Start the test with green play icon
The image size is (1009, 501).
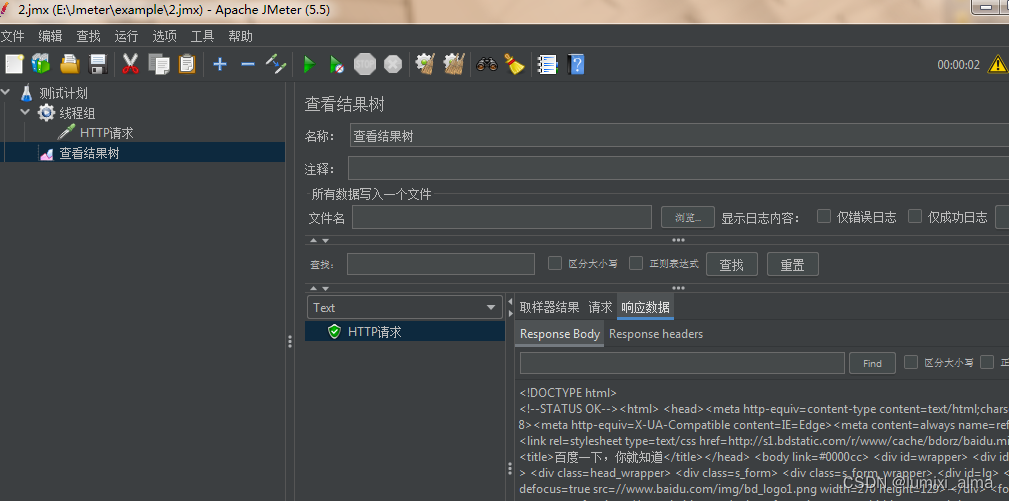coord(310,64)
